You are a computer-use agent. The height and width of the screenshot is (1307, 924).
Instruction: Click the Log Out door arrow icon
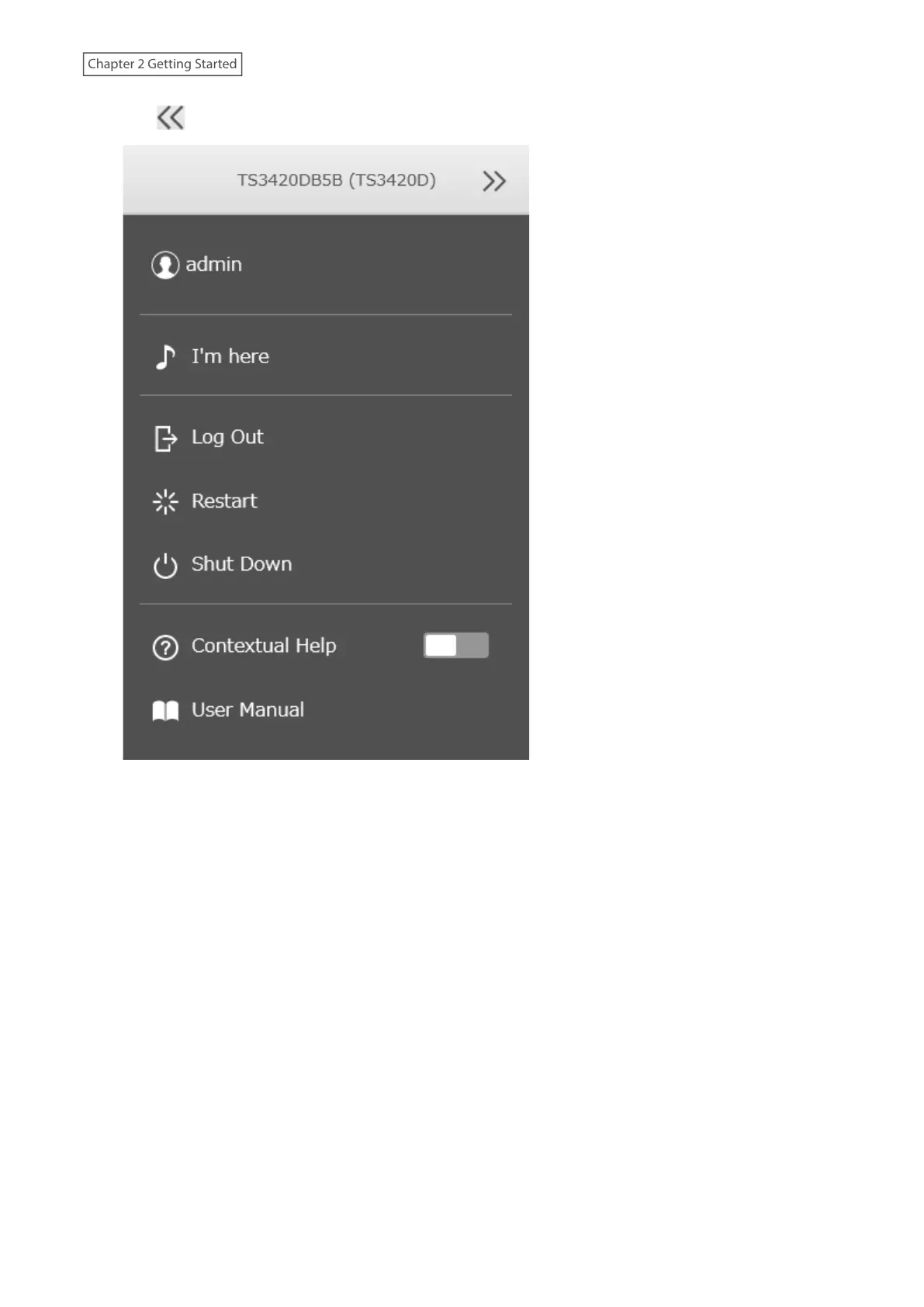165,439
